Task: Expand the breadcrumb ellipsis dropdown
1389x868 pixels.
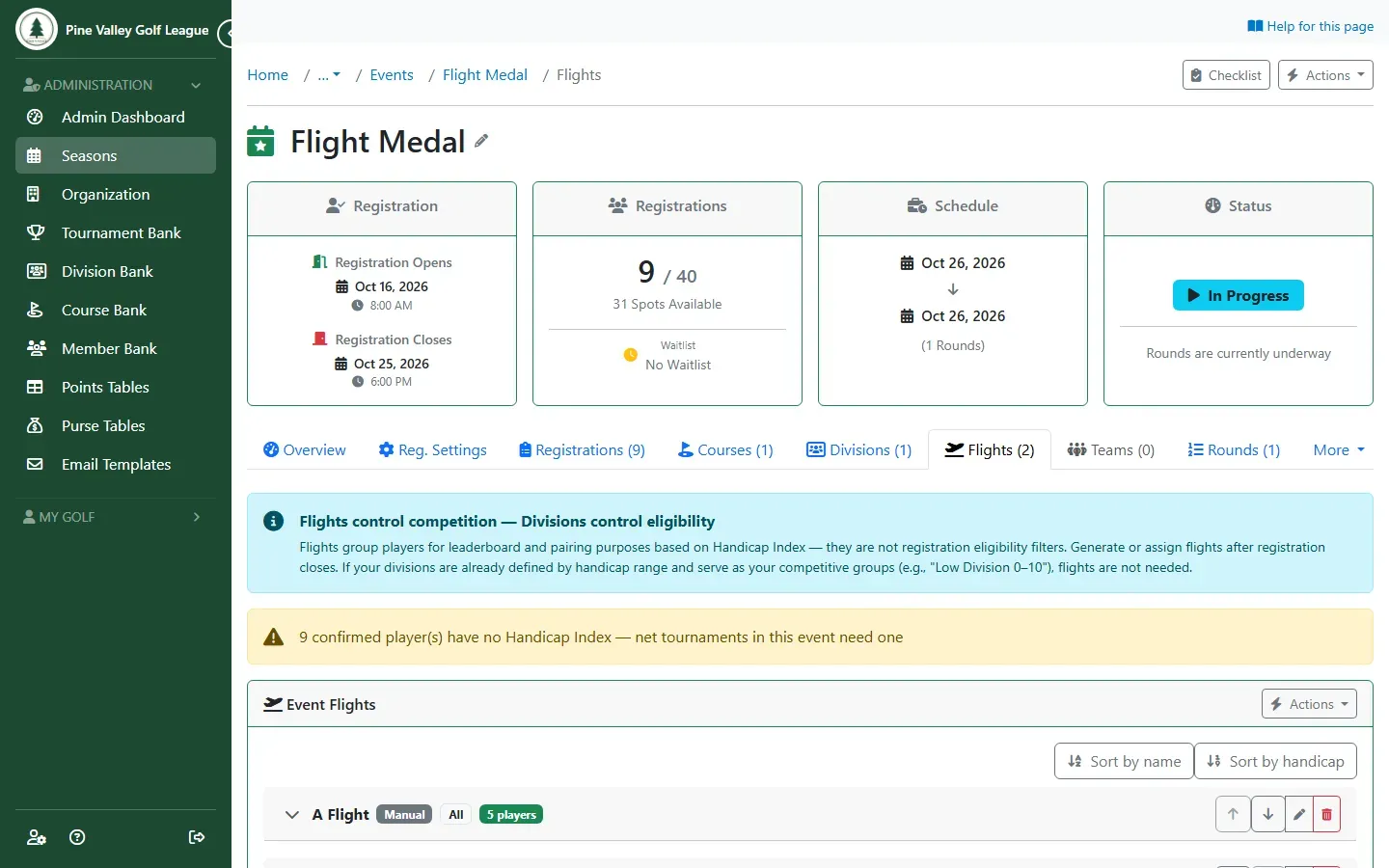Action: point(329,75)
